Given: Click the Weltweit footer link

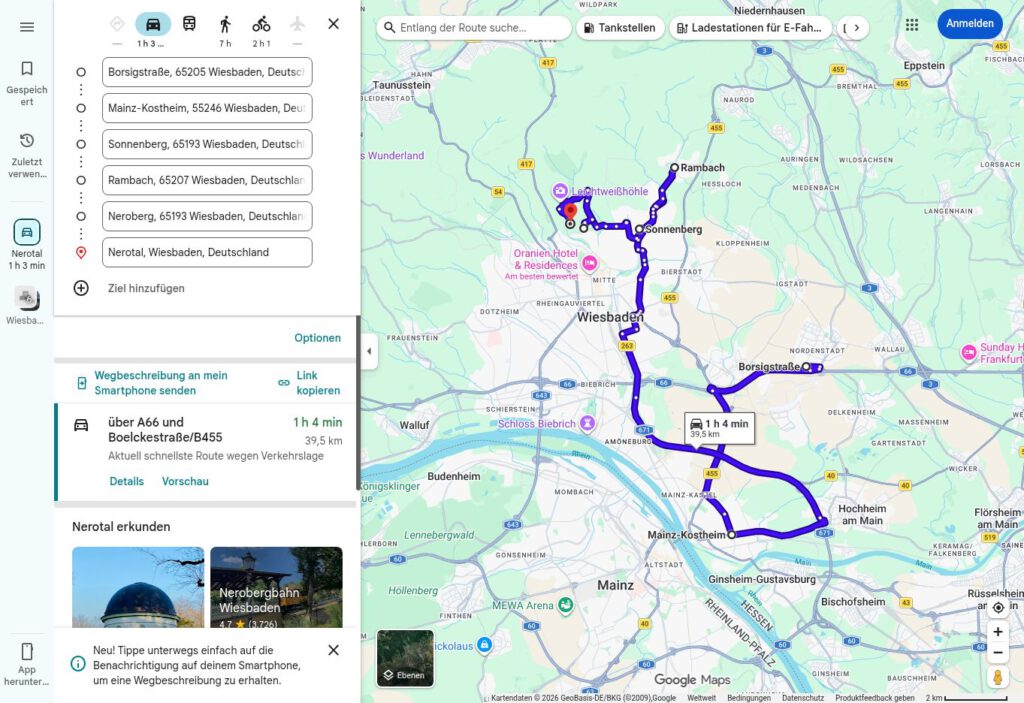Looking at the screenshot, I should pos(701,698).
